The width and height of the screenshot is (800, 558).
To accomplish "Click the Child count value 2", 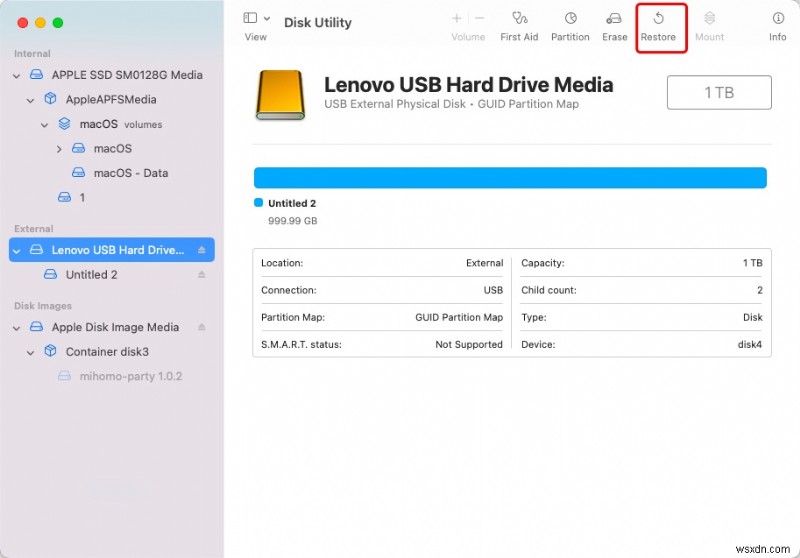I will [x=760, y=290].
